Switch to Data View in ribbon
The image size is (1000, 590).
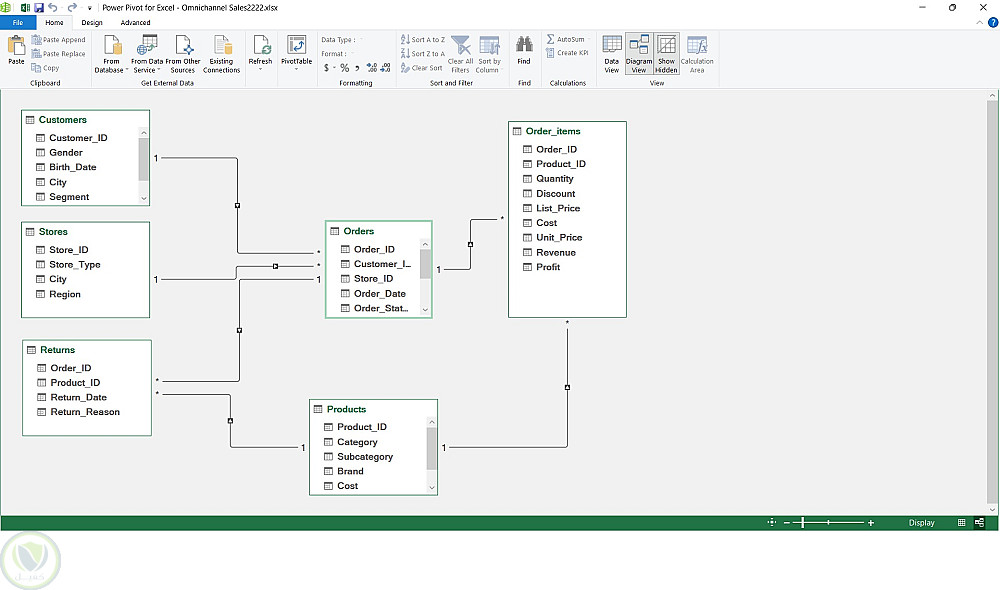(612, 53)
